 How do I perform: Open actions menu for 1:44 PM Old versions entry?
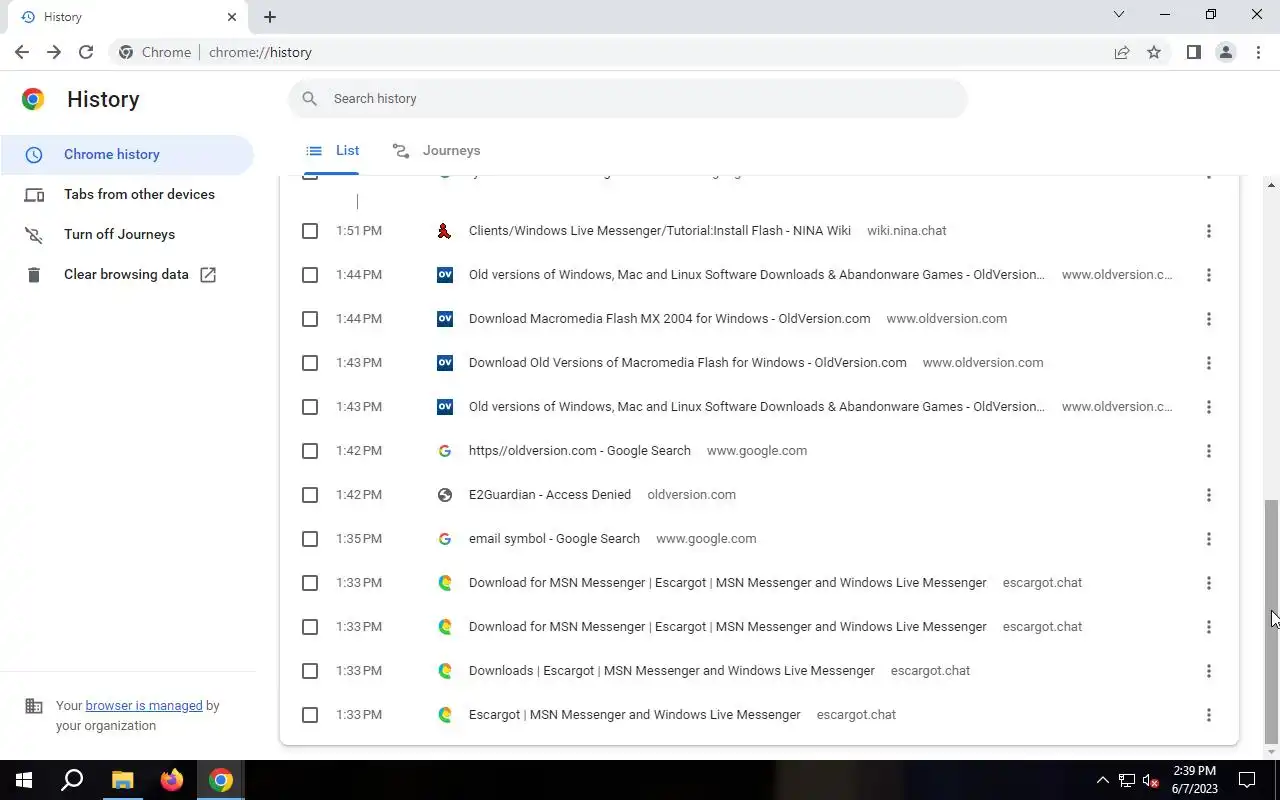click(1208, 275)
